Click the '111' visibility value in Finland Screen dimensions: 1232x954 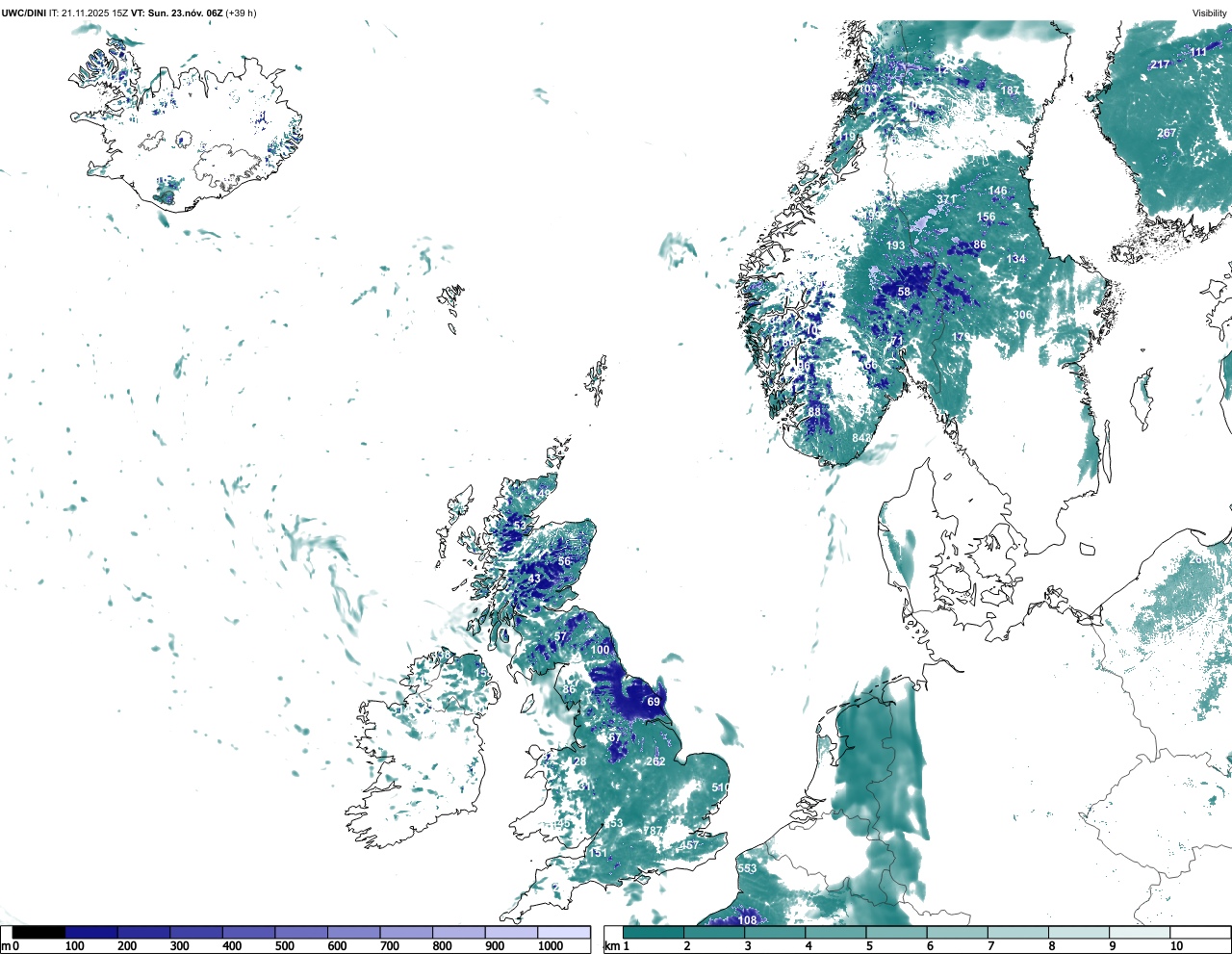(1198, 52)
